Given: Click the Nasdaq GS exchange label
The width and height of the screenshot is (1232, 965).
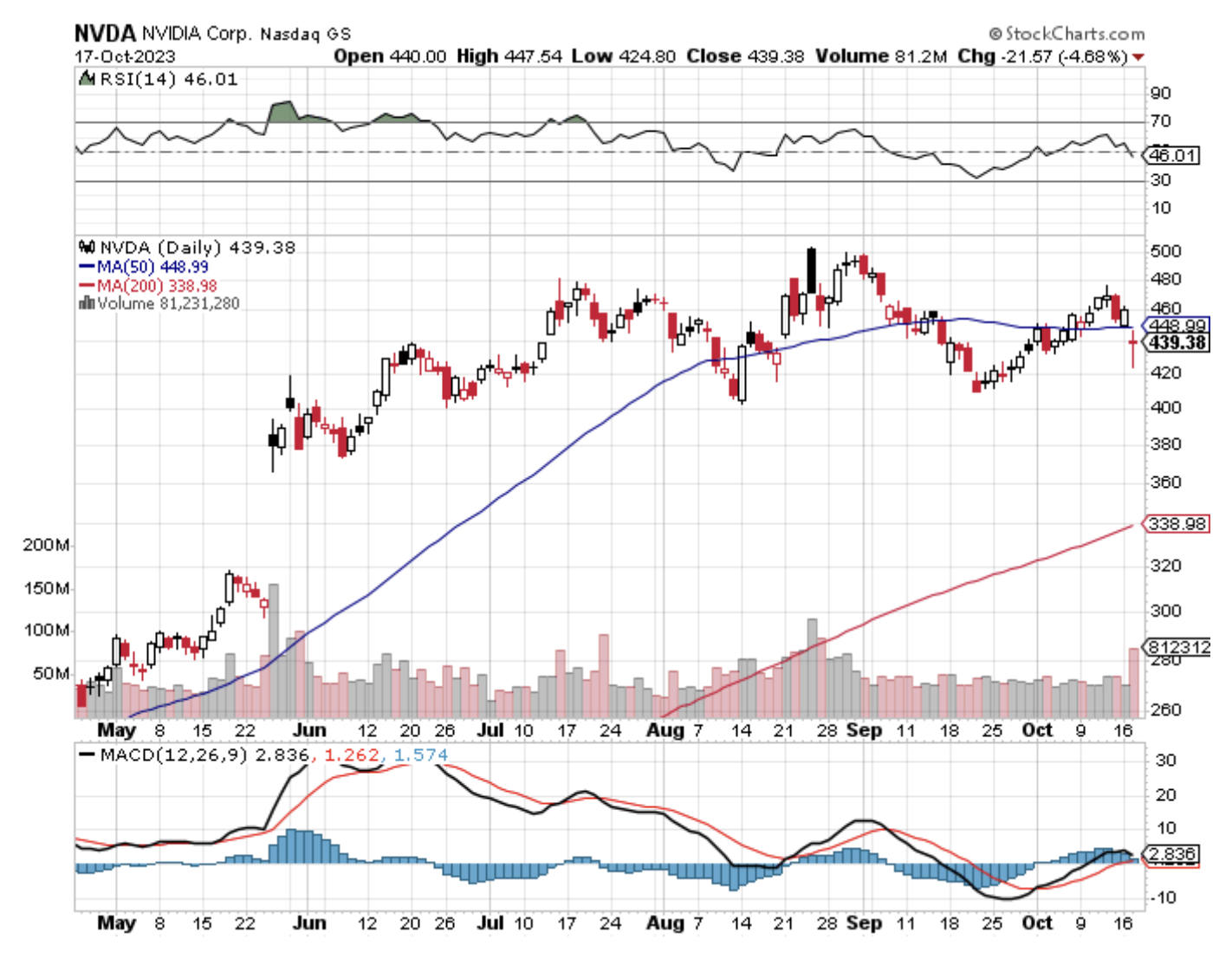Looking at the screenshot, I should [306, 35].
